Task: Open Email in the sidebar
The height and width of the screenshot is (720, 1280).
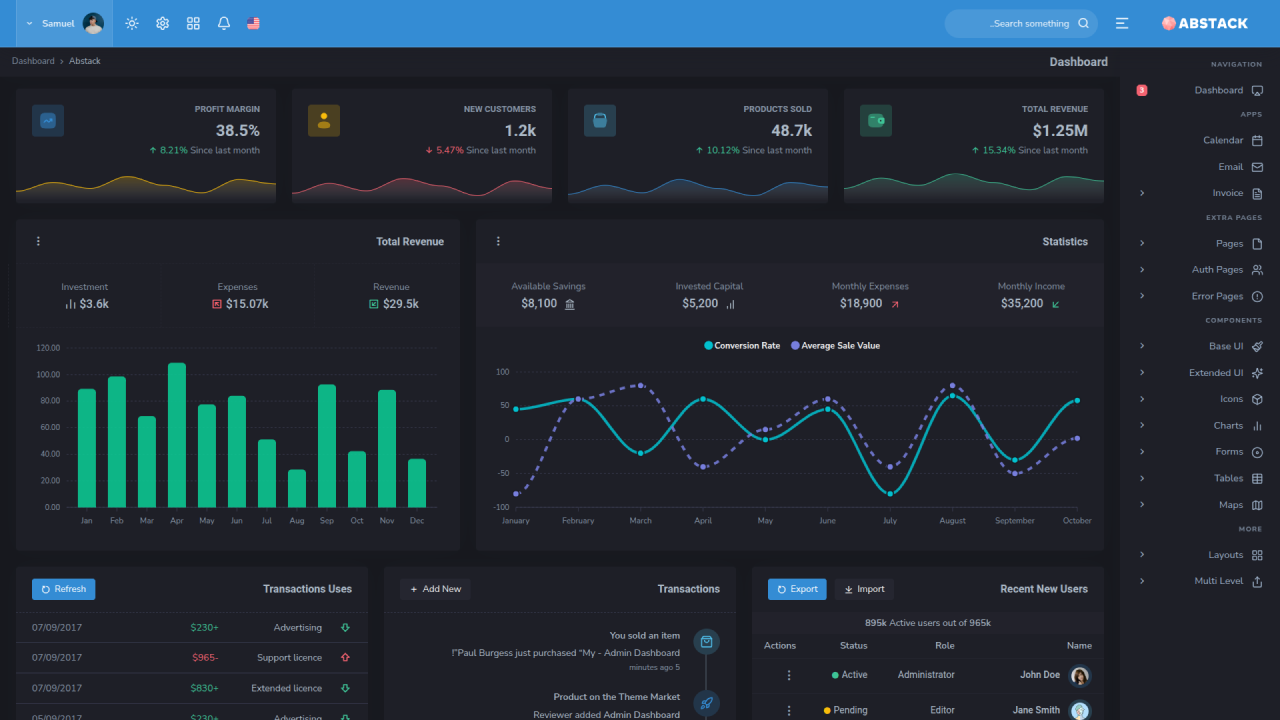Action: tap(1200, 167)
